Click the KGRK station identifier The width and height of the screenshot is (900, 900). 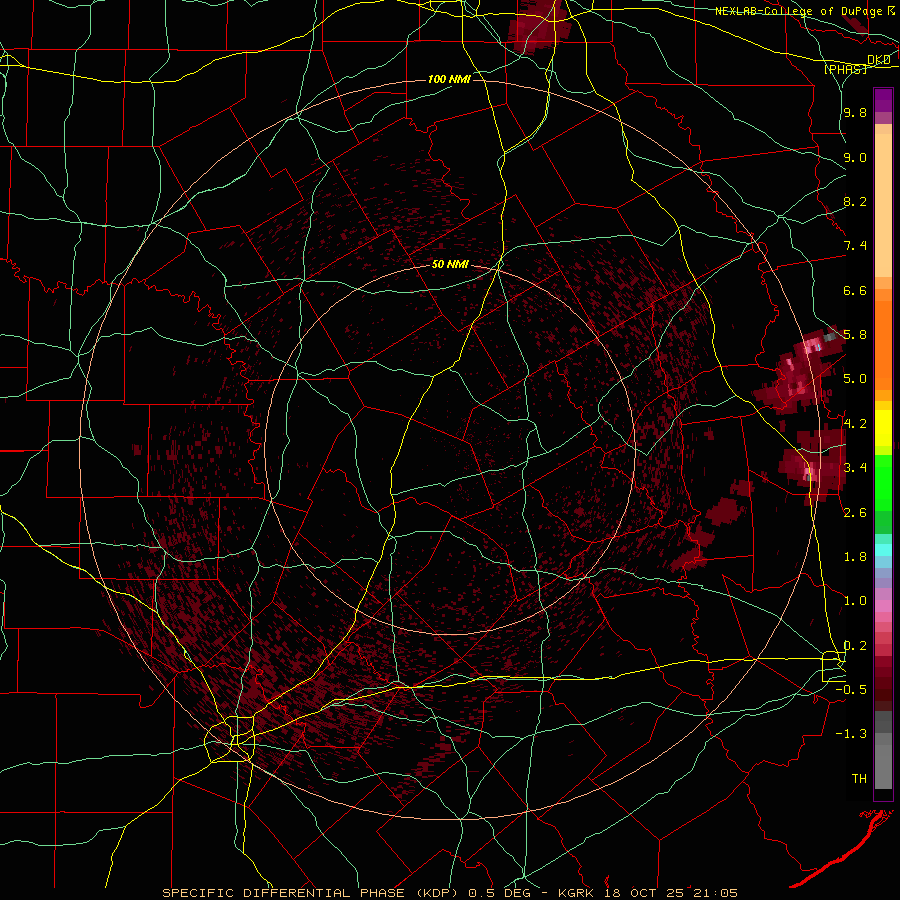point(574,893)
